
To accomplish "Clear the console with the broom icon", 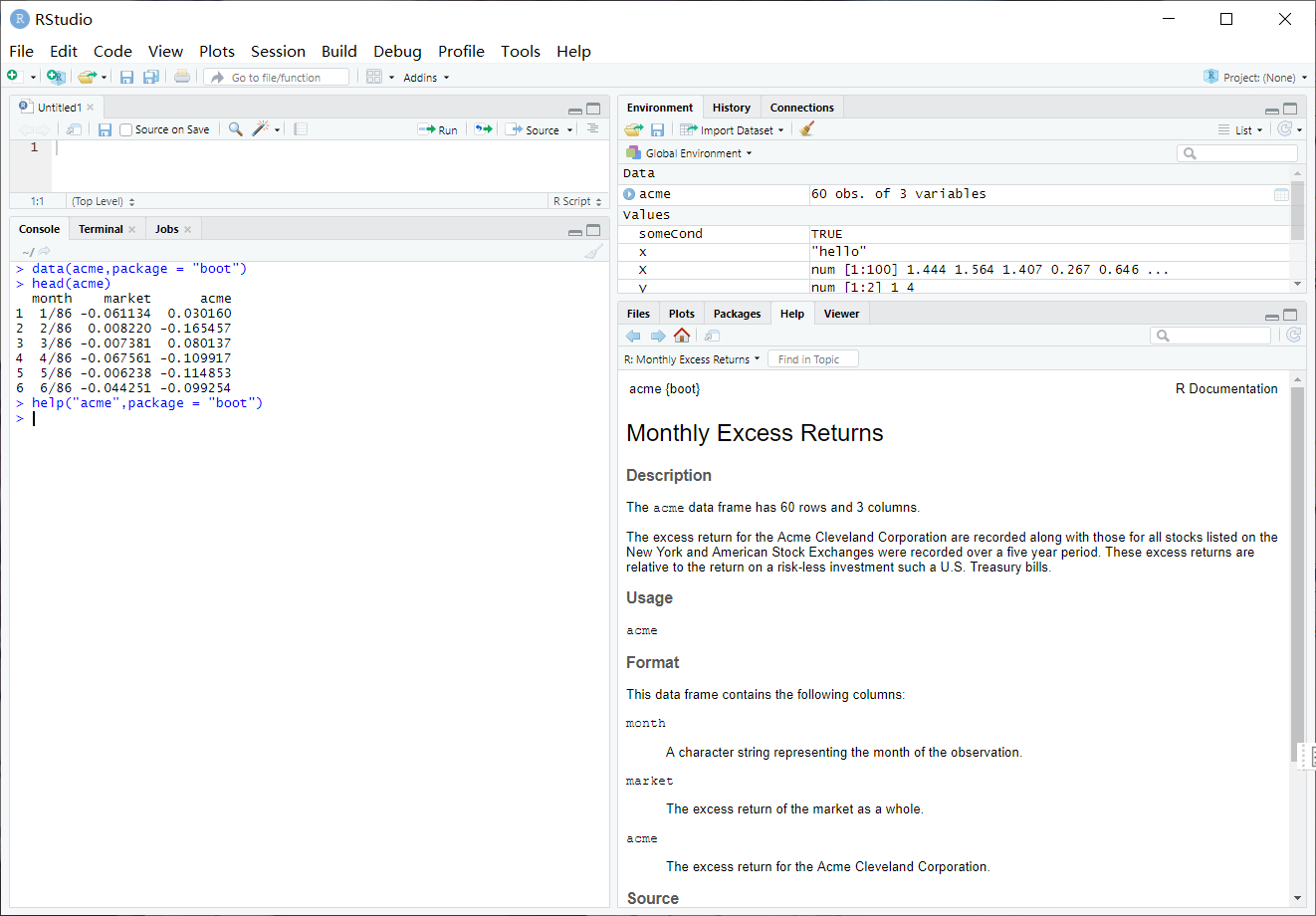I will click(x=594, y=251).
